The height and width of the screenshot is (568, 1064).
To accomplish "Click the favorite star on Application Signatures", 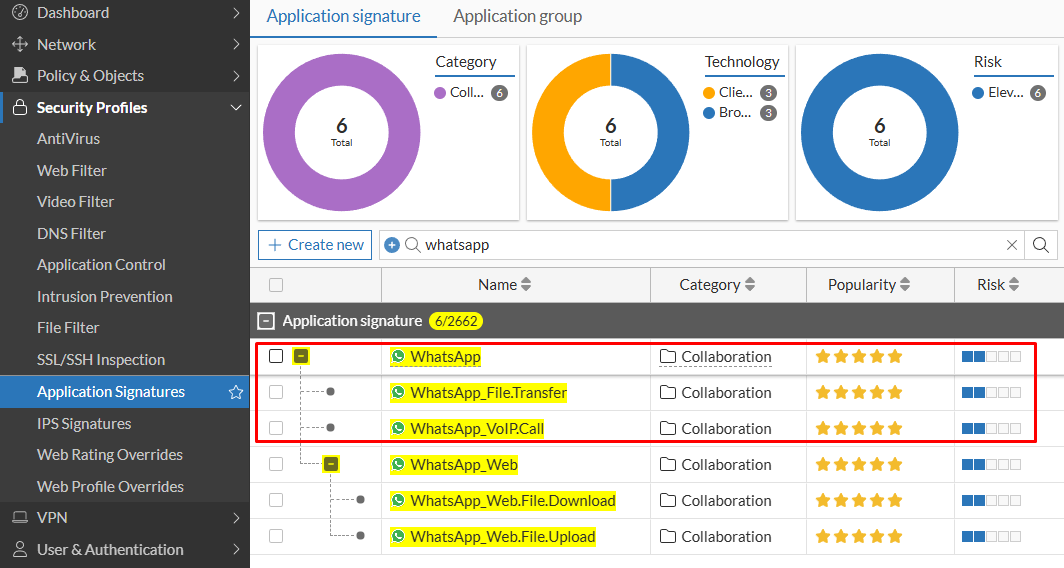I will tap(235, 392).
